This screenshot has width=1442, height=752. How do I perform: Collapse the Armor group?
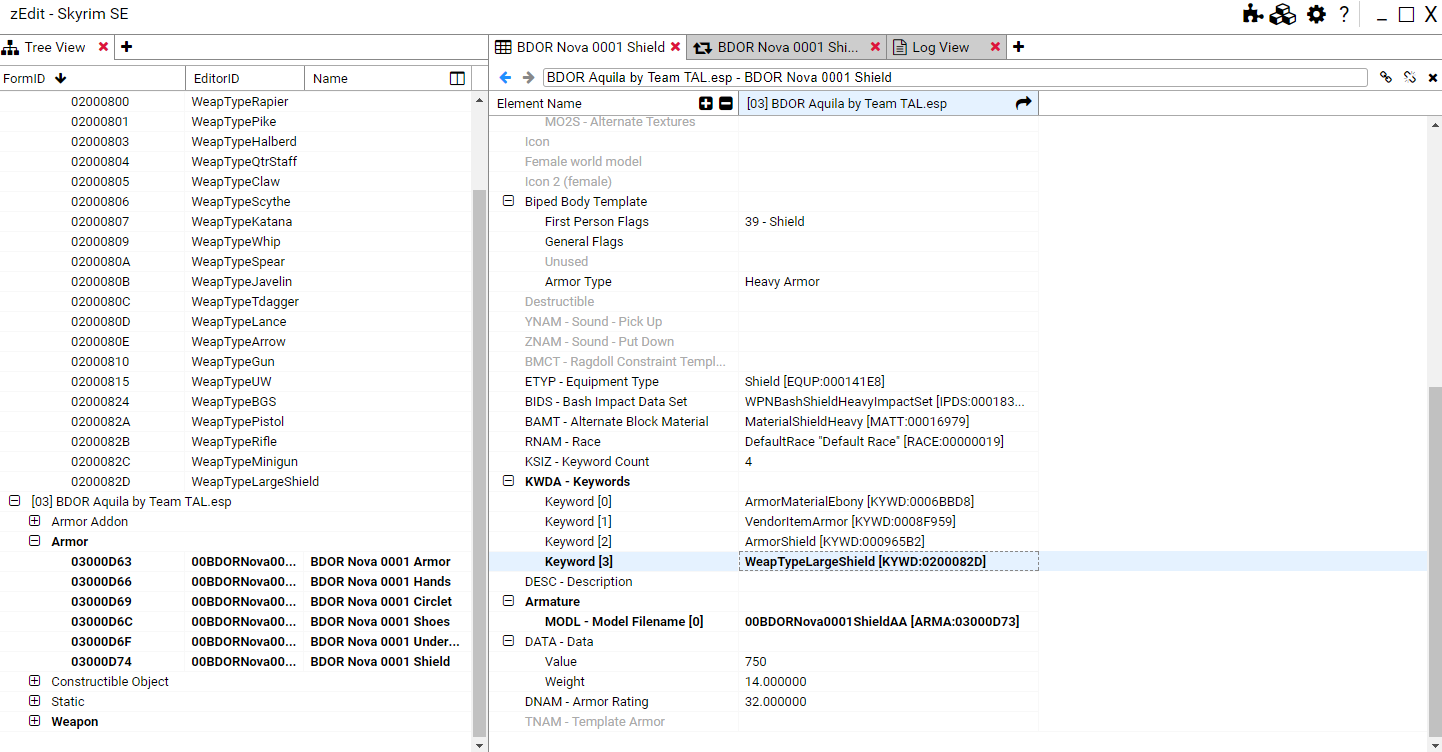coord(34,541)
